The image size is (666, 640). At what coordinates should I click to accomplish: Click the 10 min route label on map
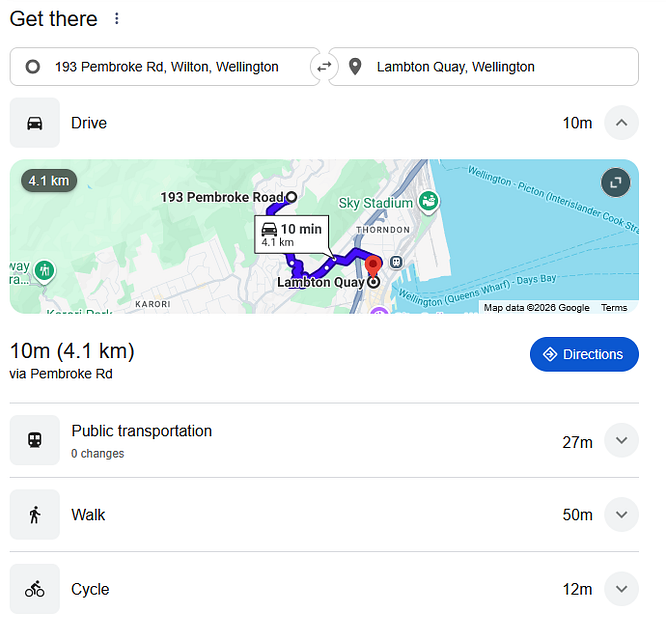[x=291, y=235]
